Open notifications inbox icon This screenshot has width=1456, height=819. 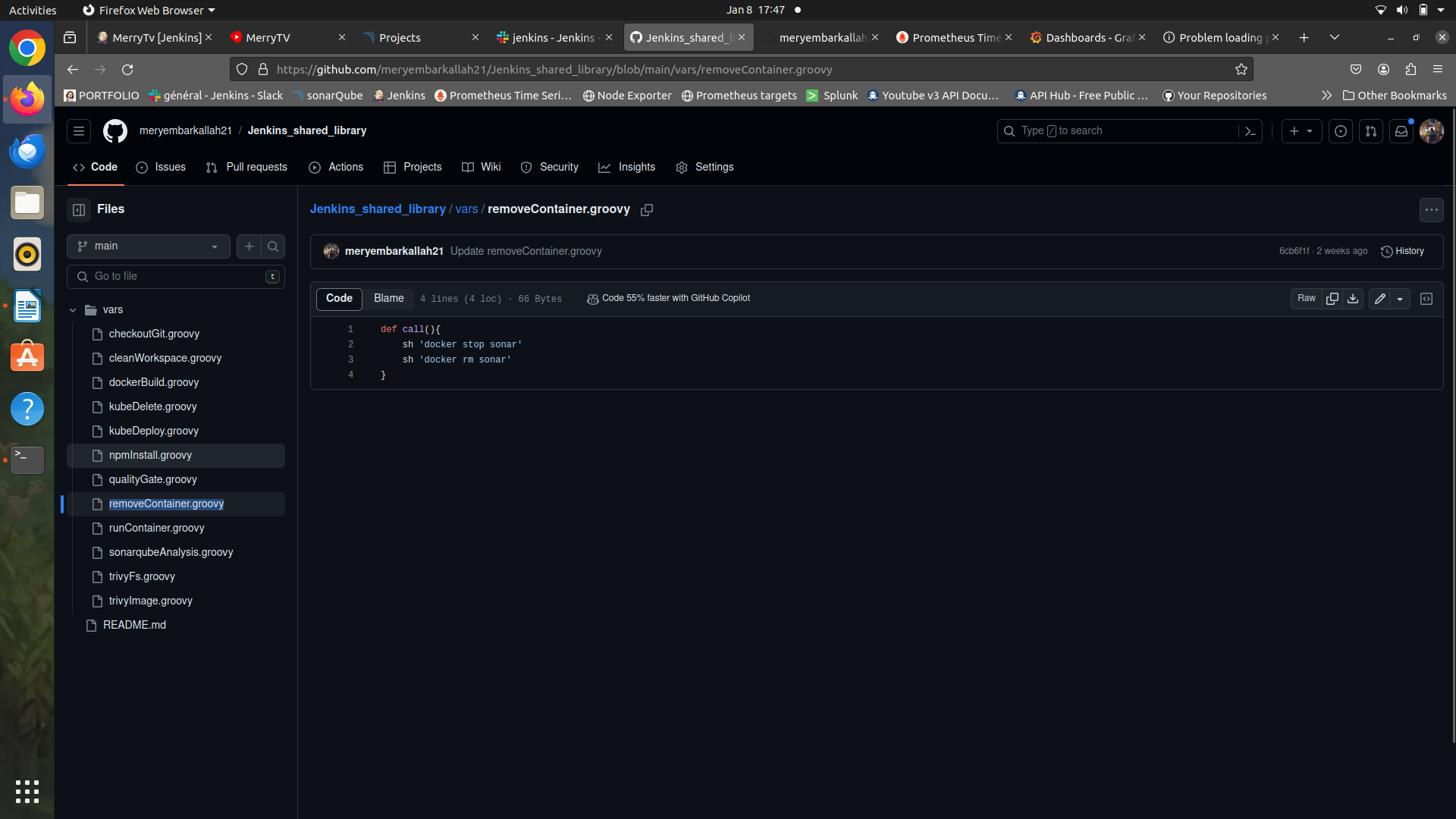[1401, 131]
